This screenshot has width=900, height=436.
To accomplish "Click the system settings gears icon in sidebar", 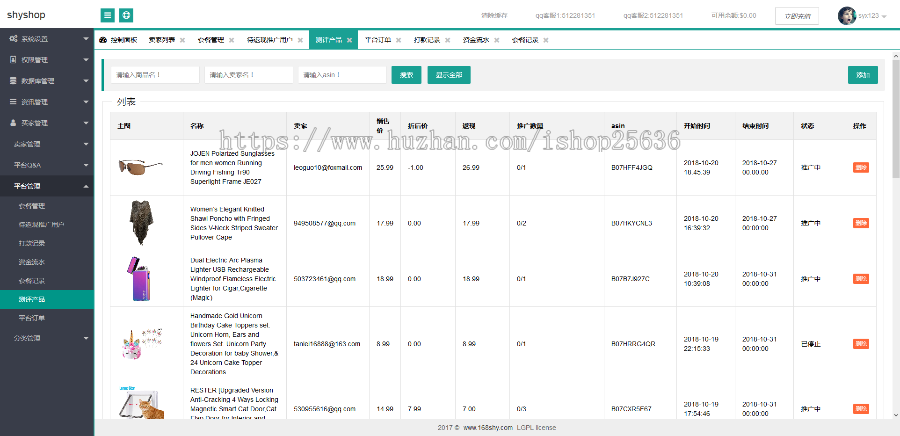I will 13,38.
